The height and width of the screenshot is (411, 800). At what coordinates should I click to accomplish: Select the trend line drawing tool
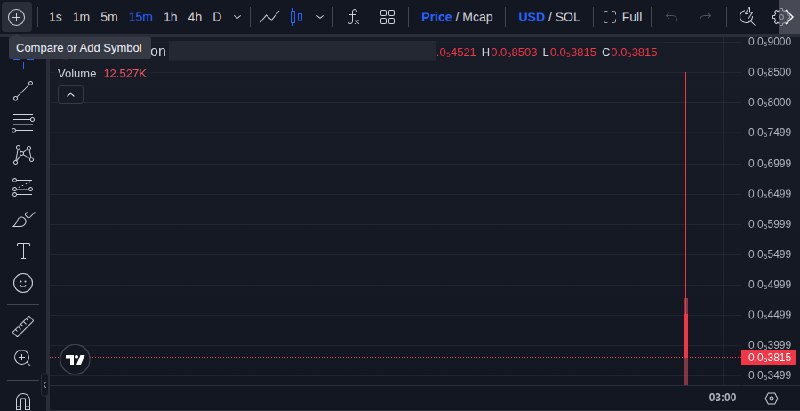(x=23, y=91)
